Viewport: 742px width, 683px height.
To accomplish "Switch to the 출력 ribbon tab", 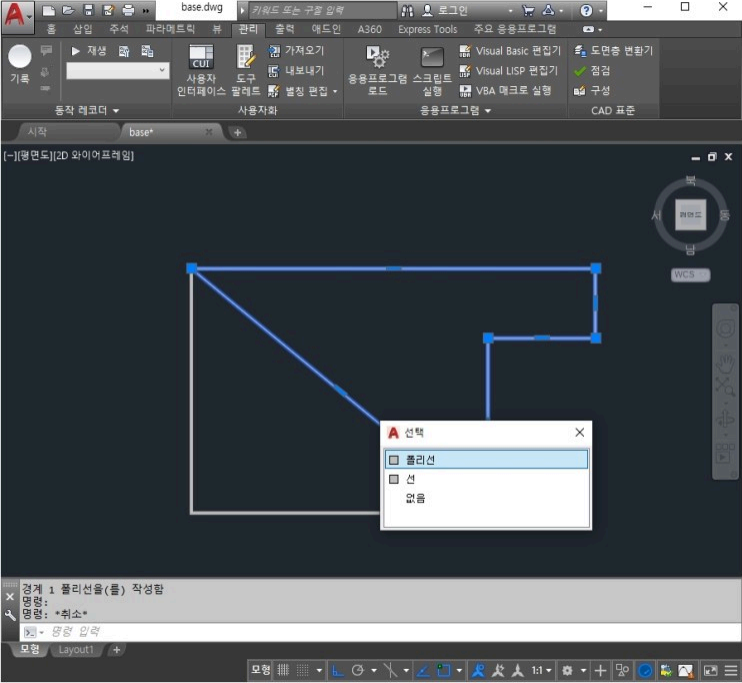I will tap(285, 29).
